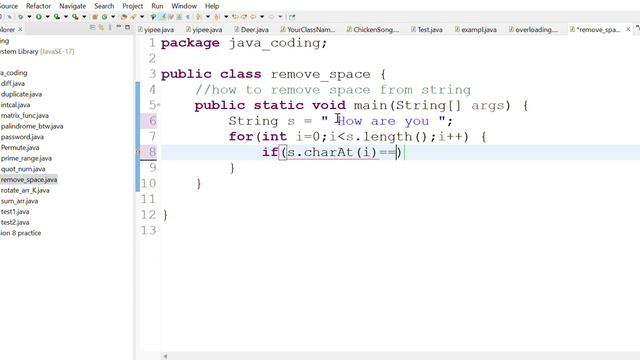Click the Open Task toolbar icon
Viewport: 640px width, 360px height.
click(x=133, y=17)
